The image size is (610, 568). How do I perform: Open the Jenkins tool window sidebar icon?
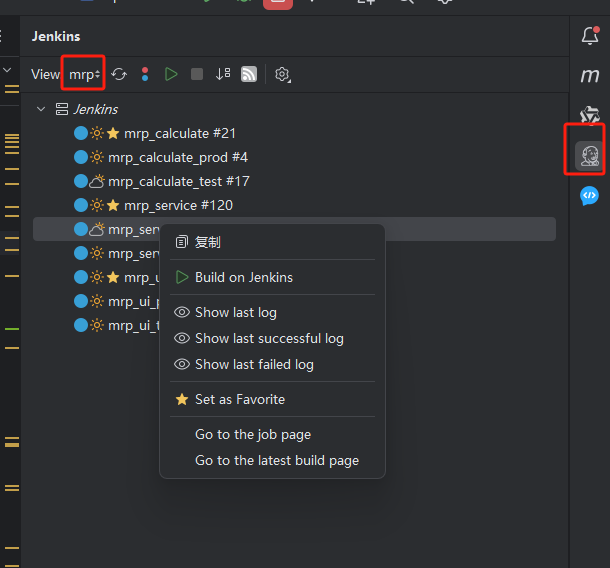589,155
